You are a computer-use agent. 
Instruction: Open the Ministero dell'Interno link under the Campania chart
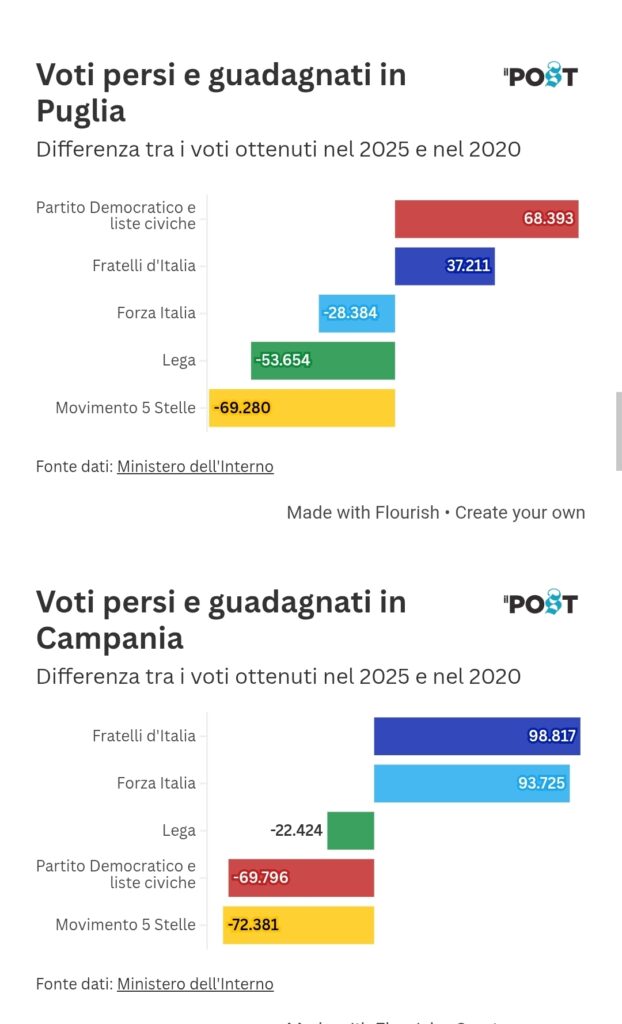click(195, 984)
